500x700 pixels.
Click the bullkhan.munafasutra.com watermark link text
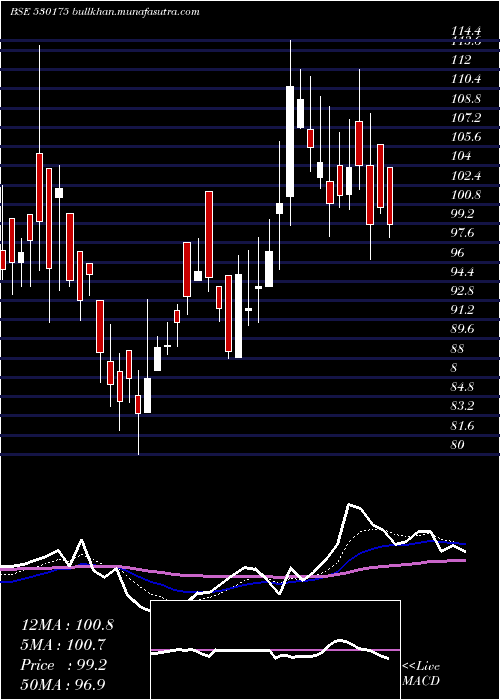136,12
